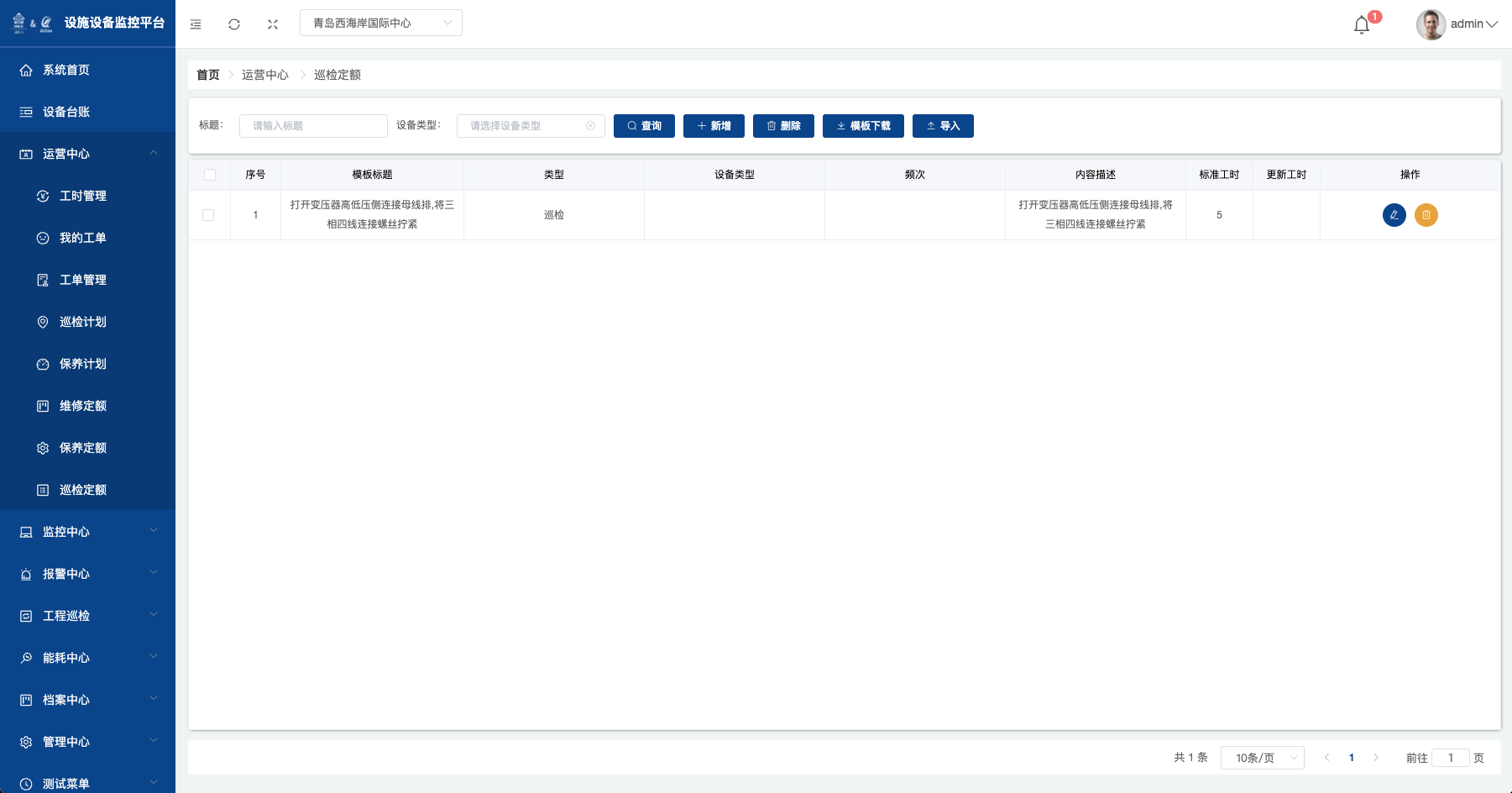Click the 模板下载 button
Screen dimensions: 1512x793
pos(863,126)
